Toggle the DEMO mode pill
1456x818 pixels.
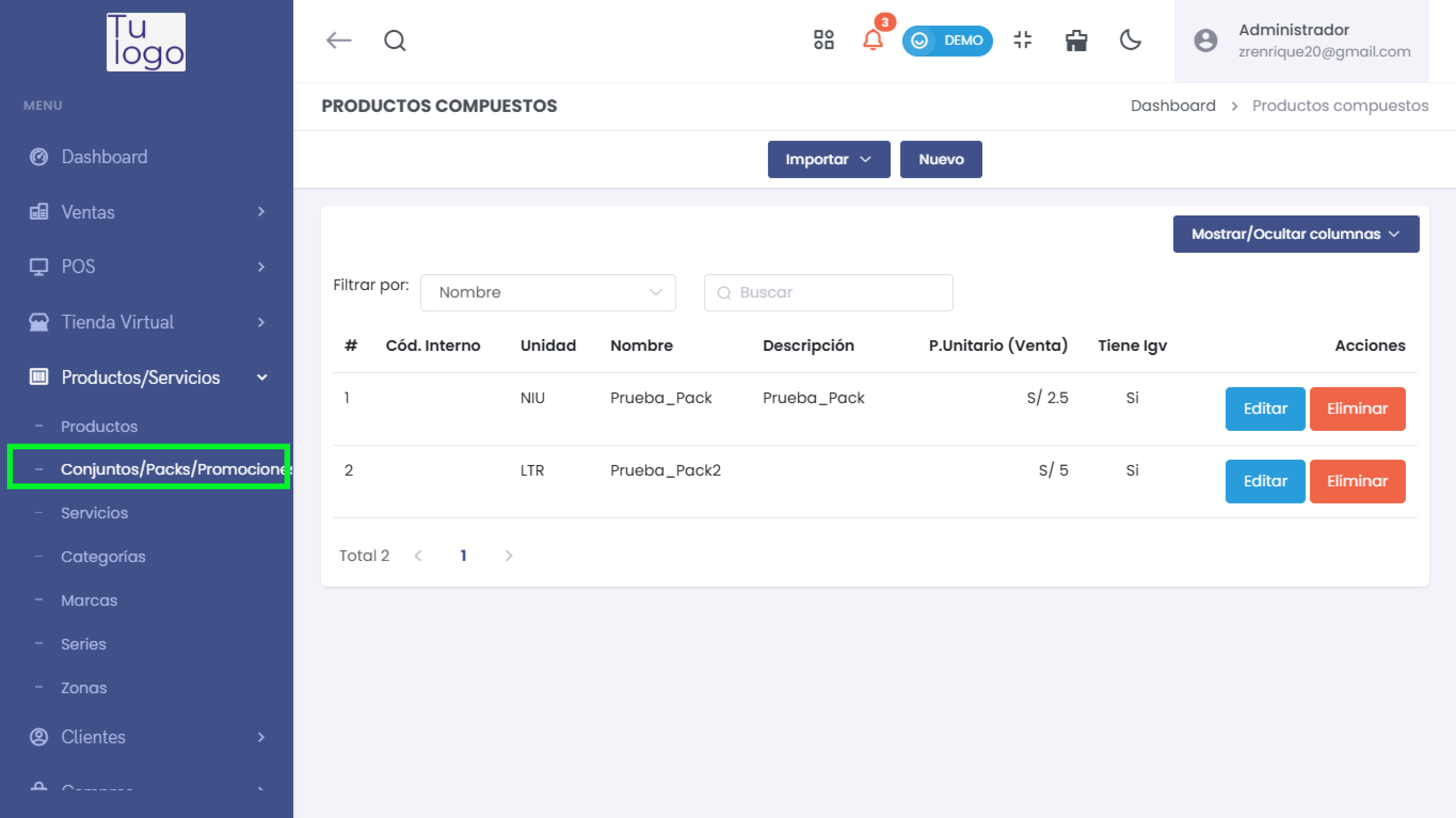tap(947, 41)
